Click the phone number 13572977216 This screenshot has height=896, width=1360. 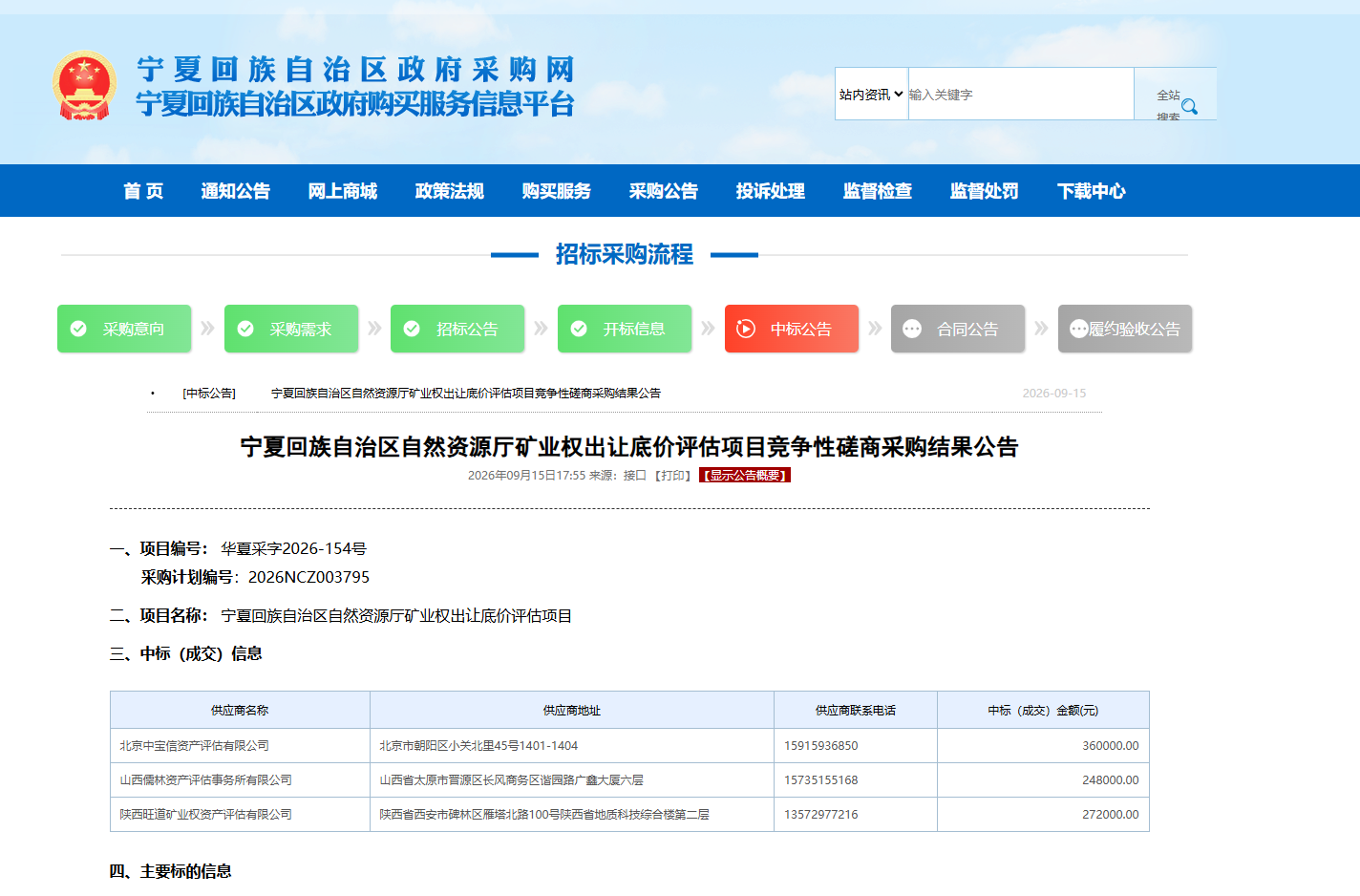pyautogui.click(x=821, y=815)
